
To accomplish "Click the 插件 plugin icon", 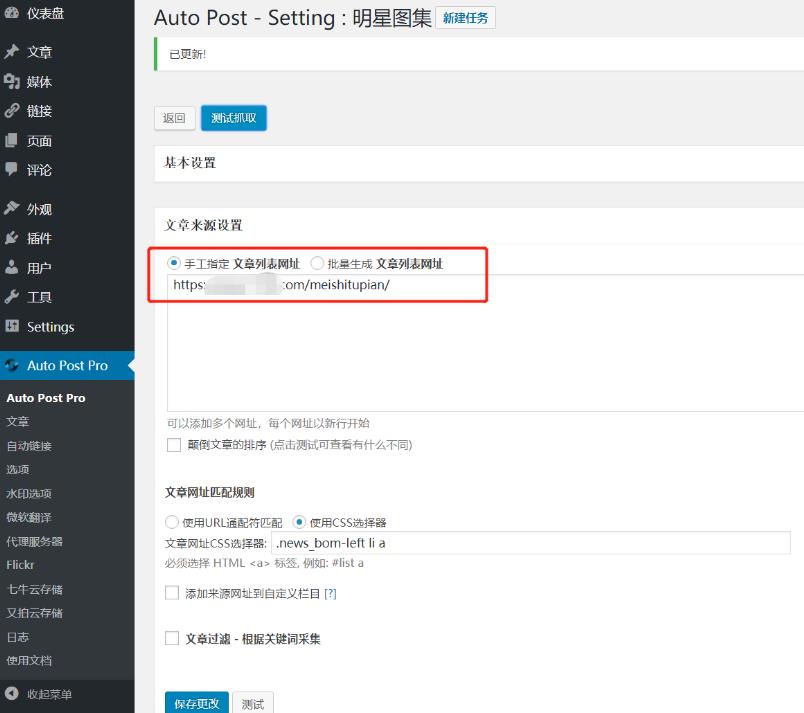I will coord(12,238).
